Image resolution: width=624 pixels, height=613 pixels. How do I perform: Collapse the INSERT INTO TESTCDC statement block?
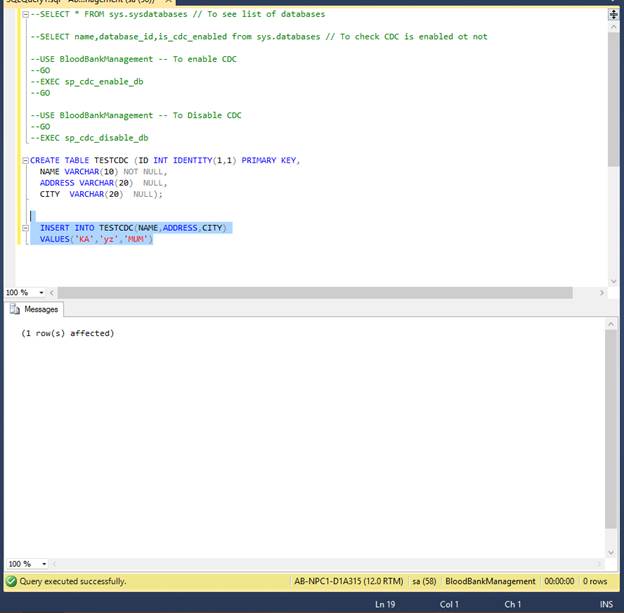[x=25, y=228]
